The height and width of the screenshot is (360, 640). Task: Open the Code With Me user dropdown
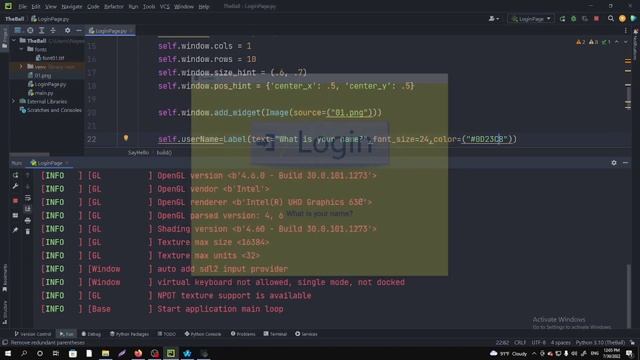click(493, 19)
